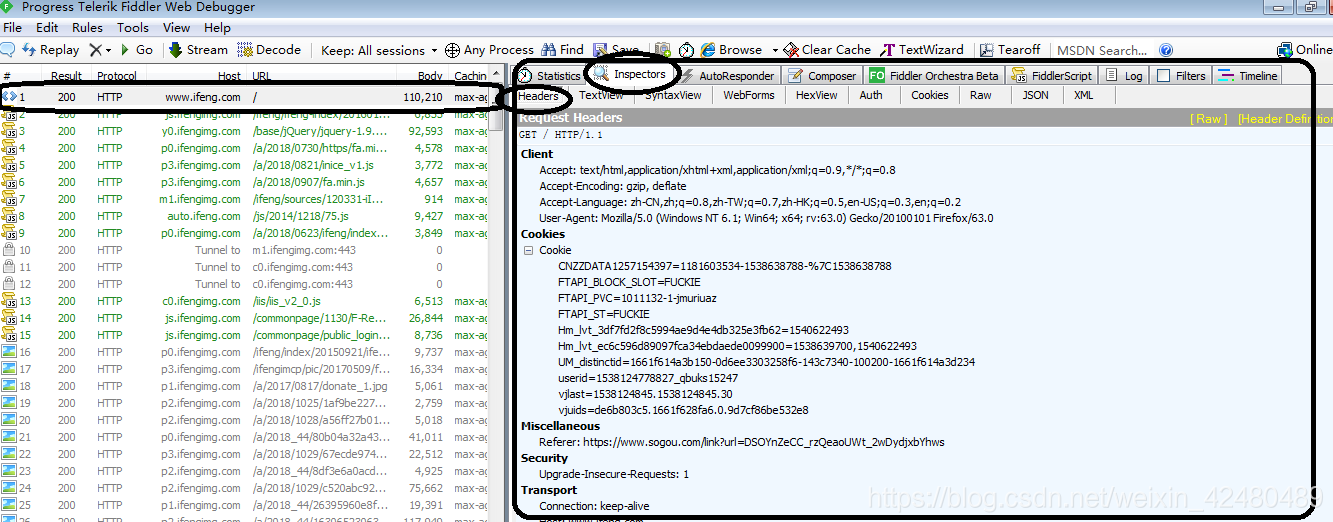This screenshot has width=1333, height=522.
Task: Open the Fiddler Orchestra Beta tab
Action: 934,76
